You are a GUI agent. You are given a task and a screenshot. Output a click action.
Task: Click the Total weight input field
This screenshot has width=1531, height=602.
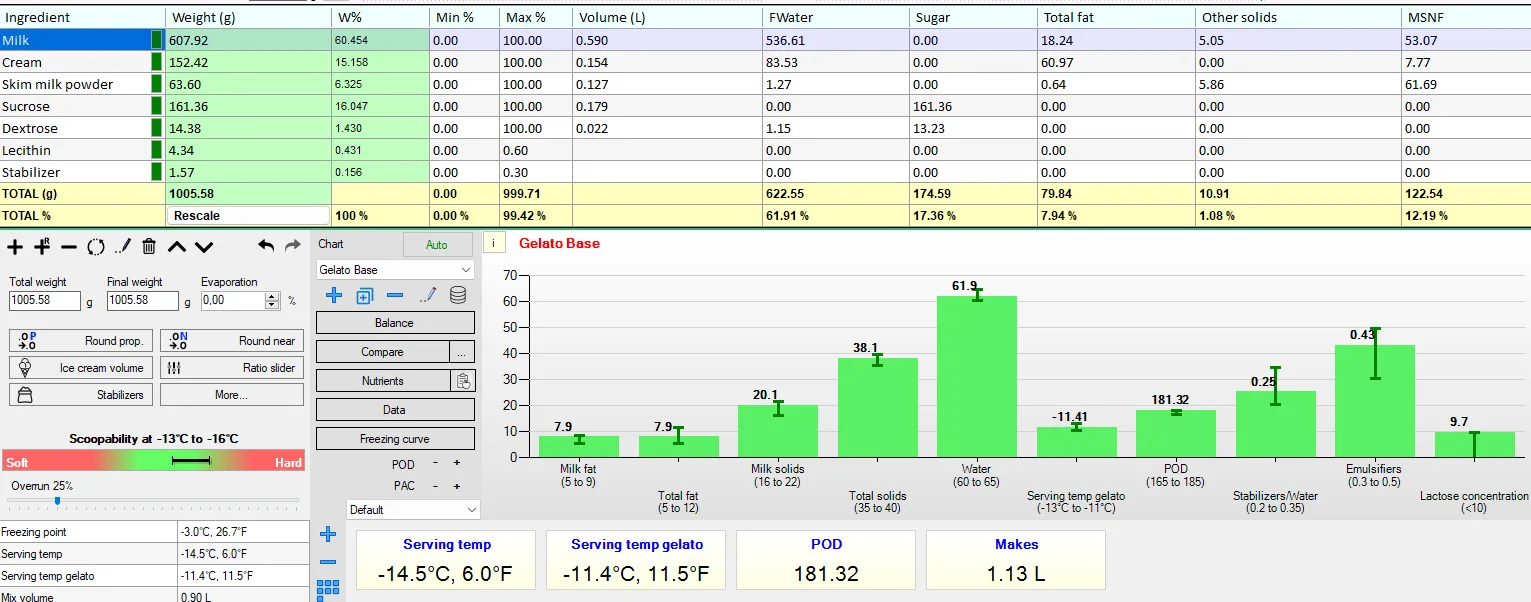click(x=45, y=300)
